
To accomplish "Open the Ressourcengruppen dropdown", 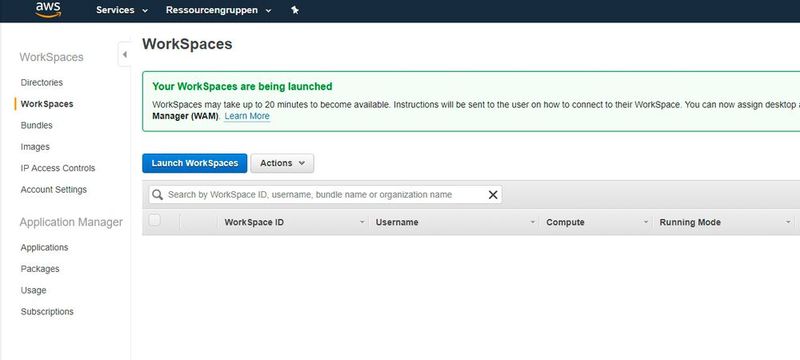I will (218, 10).
